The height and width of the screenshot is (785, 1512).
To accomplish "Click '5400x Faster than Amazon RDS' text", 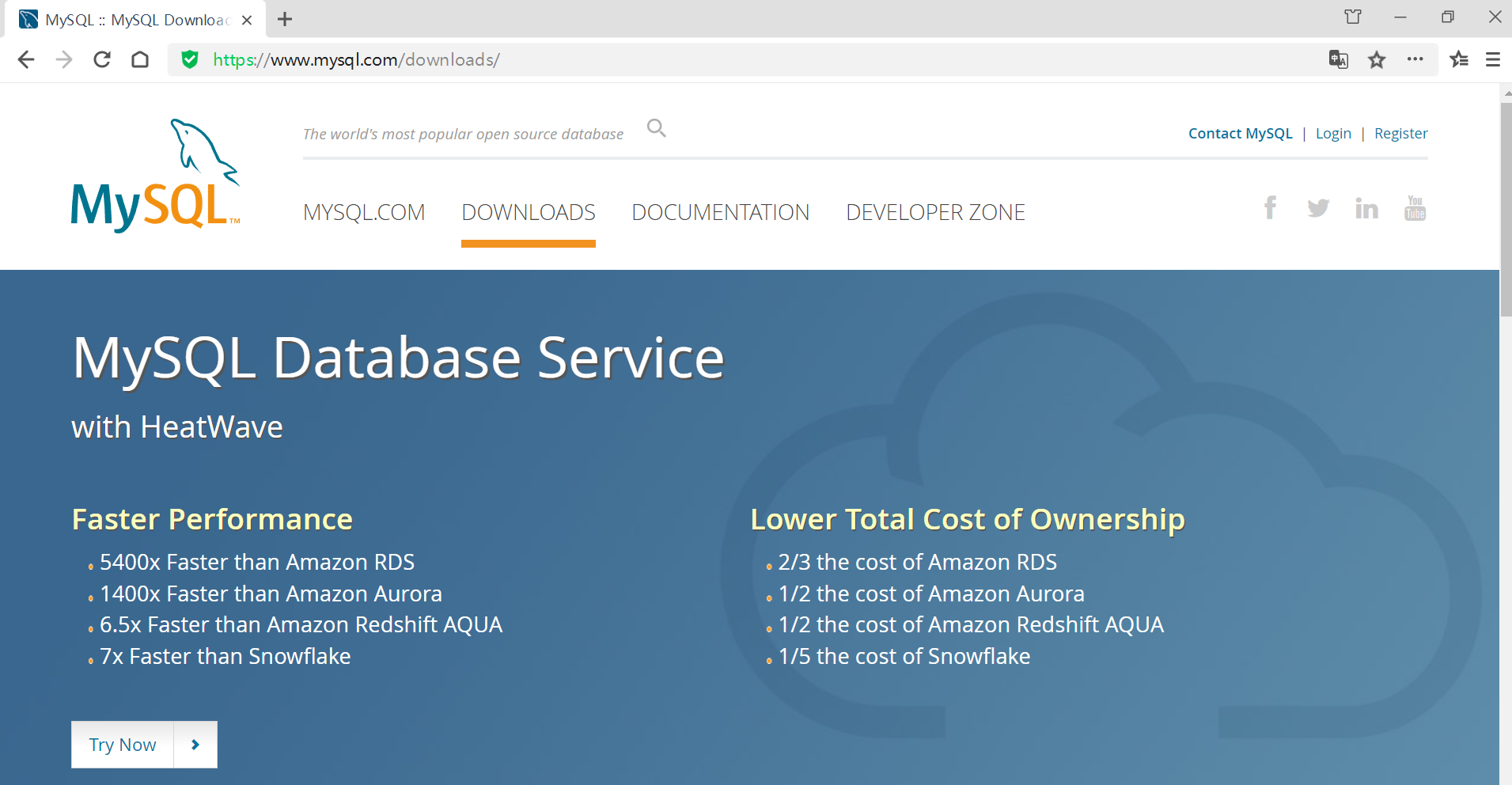I will coord(257,562).
